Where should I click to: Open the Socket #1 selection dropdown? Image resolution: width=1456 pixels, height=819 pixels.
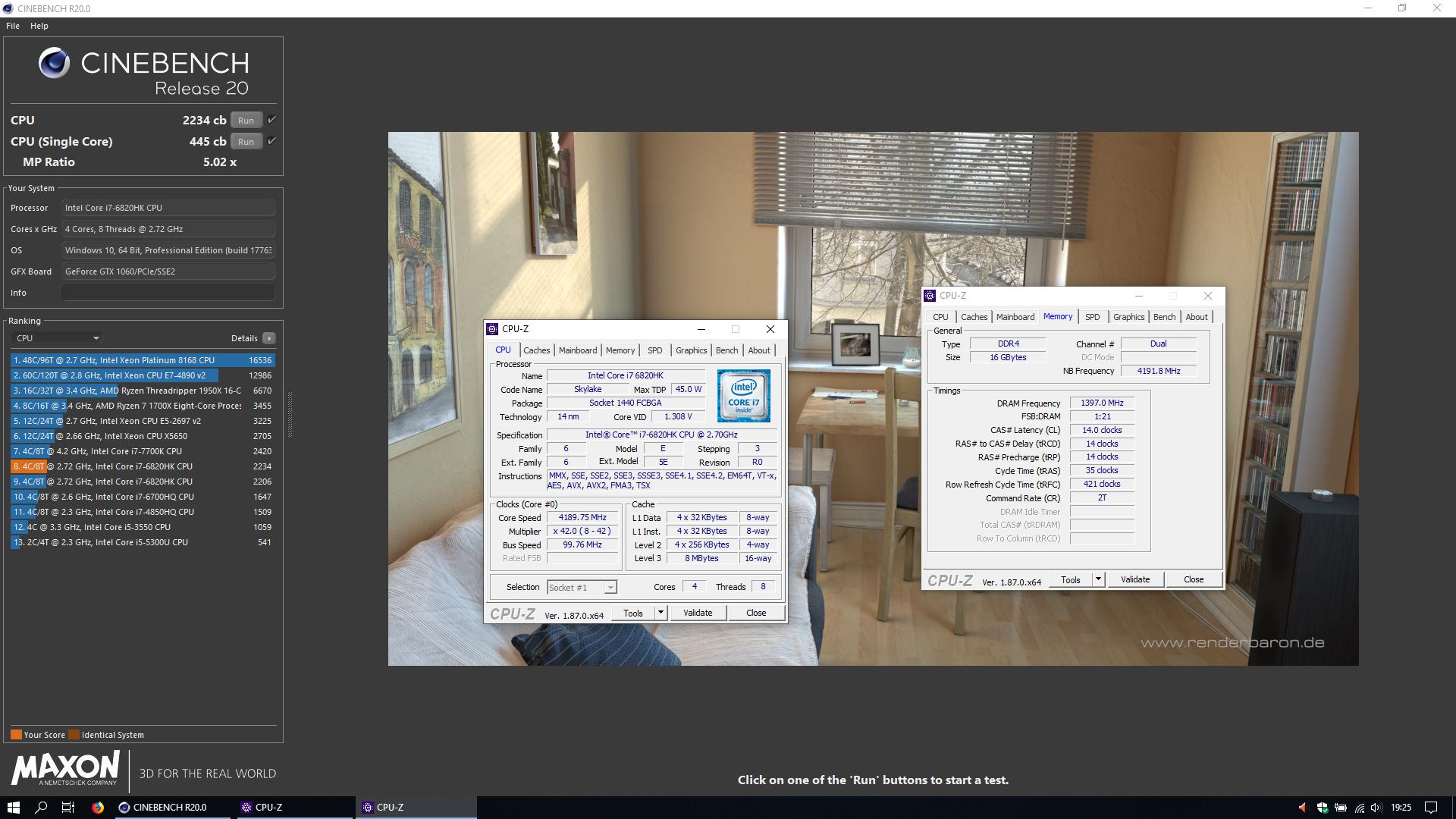pos(582,588)
